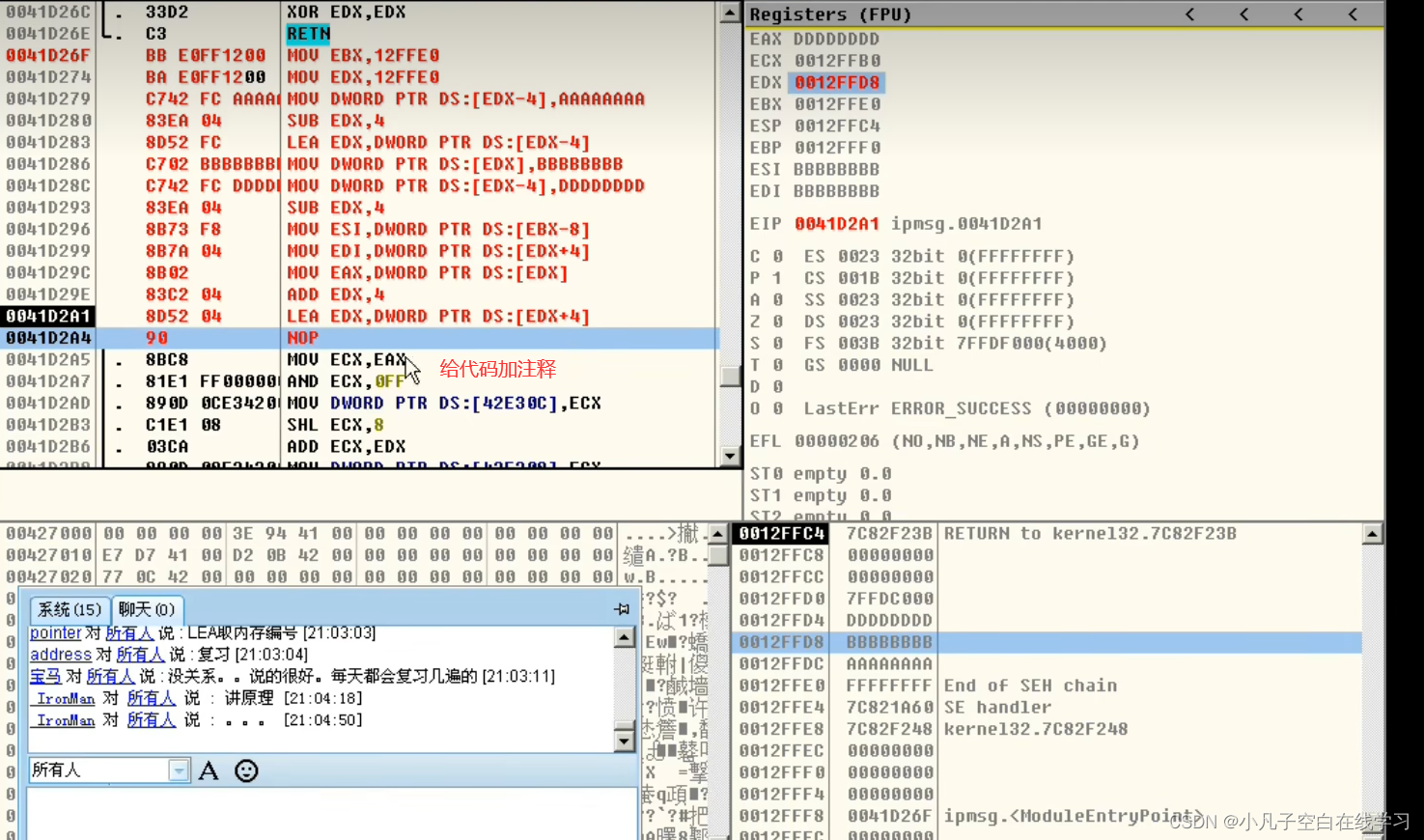Open the 'pointer' user link in chat

(x=55, y=632)
